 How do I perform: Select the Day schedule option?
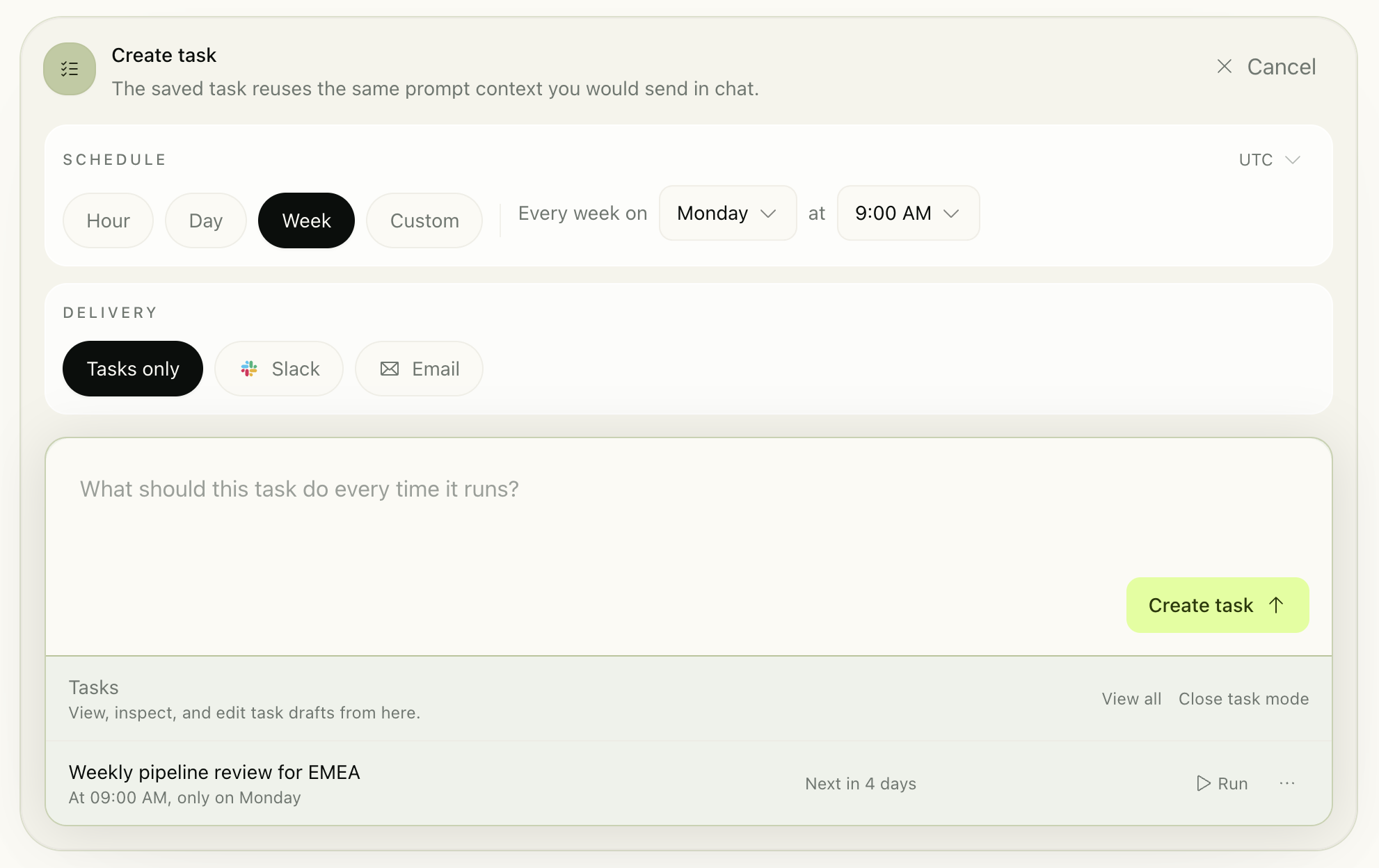[206, 220]
